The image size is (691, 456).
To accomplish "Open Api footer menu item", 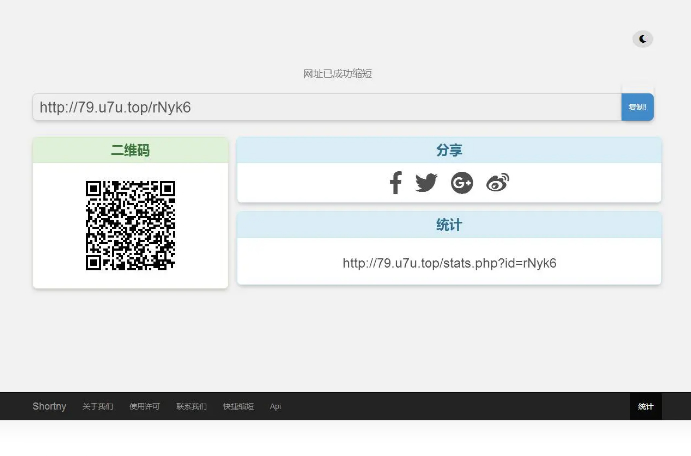I will click(275, 406).
